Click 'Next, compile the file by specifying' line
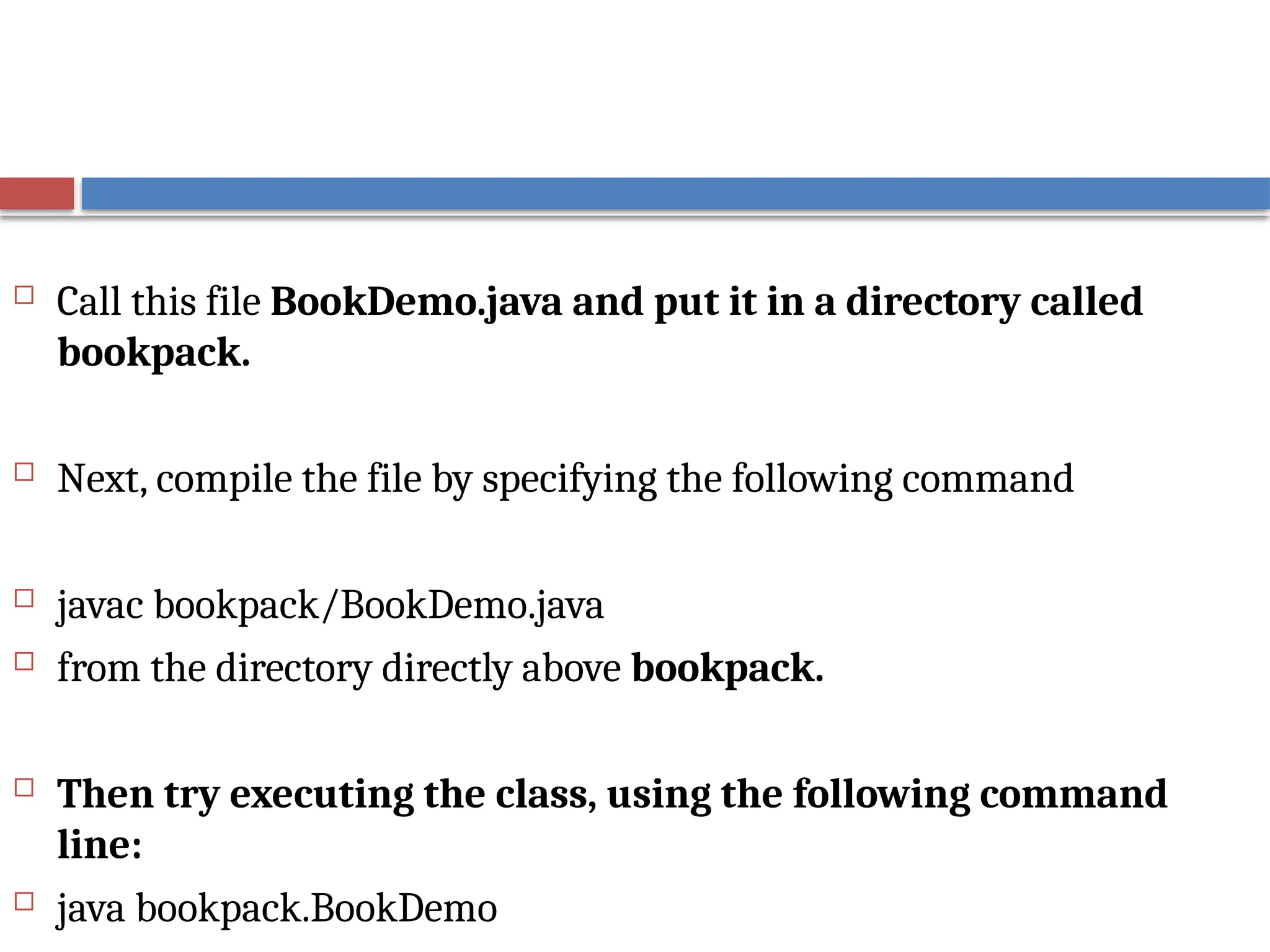The image size is (1270, 952). [x=565, y=480]
